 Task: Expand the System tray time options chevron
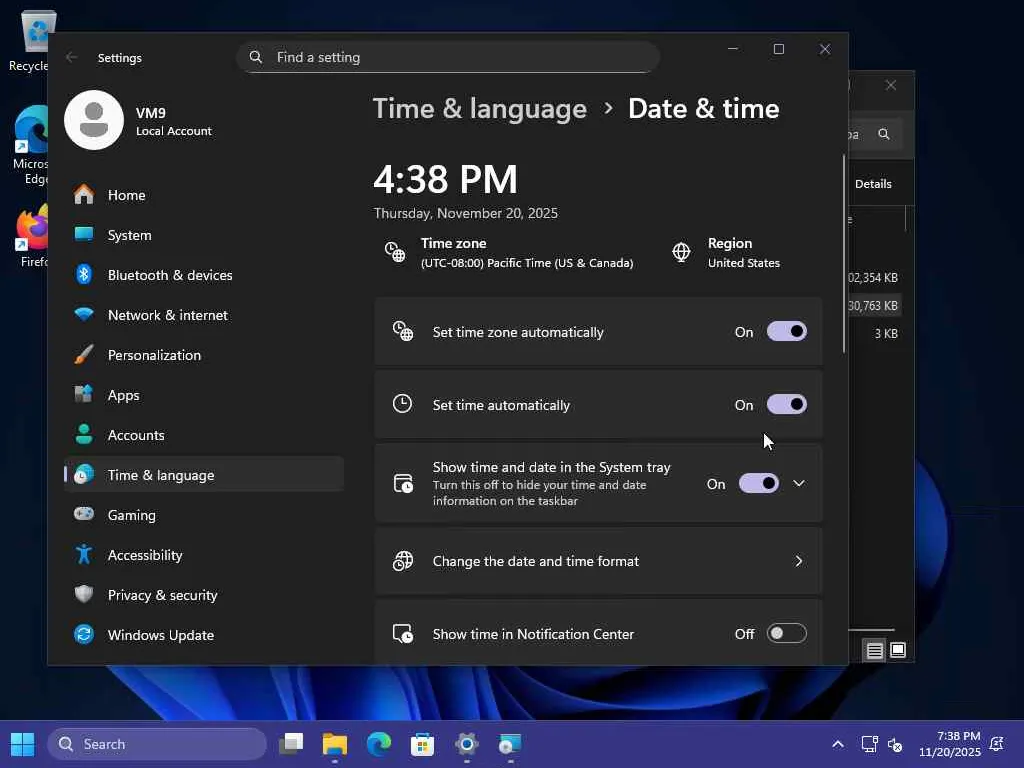click(799, 484)
